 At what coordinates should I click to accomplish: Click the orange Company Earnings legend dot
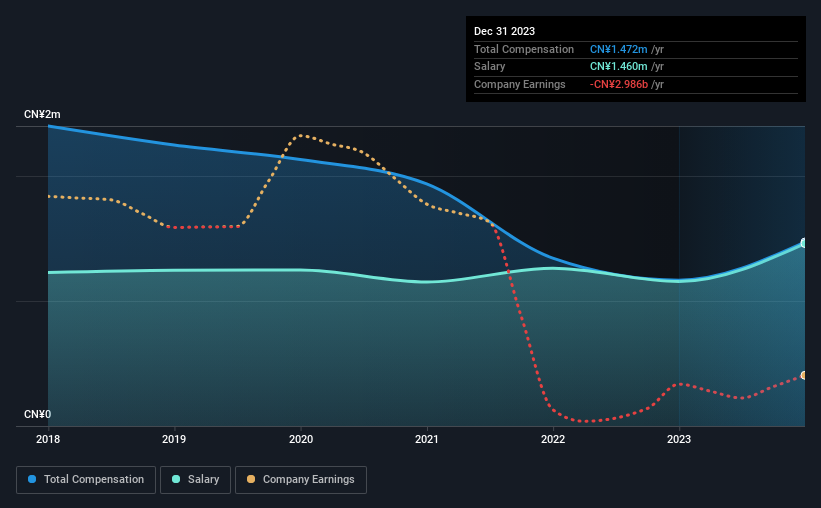[251, 479]
